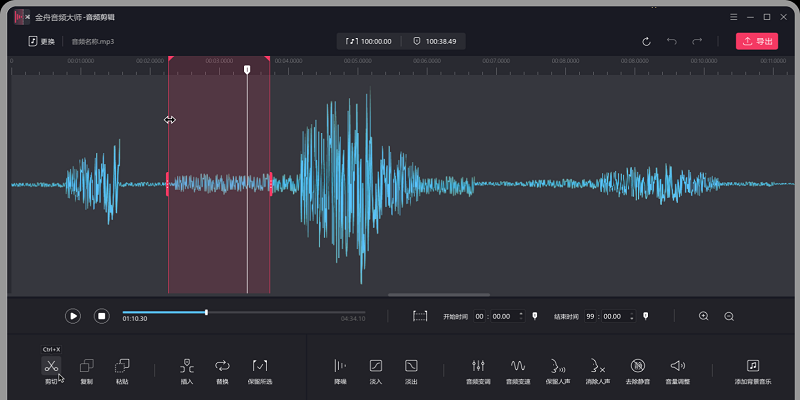Click the Replace file (更换) button
This screenshot has height=400, width=800.
coord(42,41)
